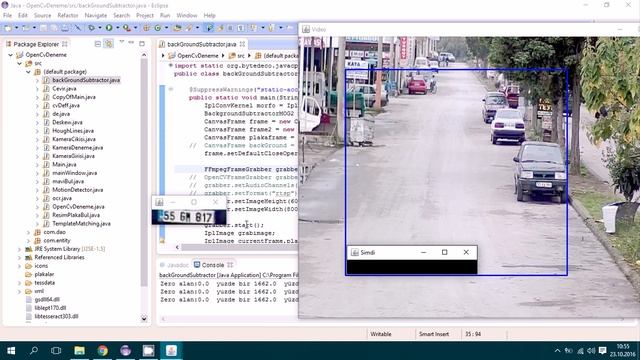This screenshot has height=360, width=640.
Task: Open Chrome from the taskbar
Action: click(102, 351)
